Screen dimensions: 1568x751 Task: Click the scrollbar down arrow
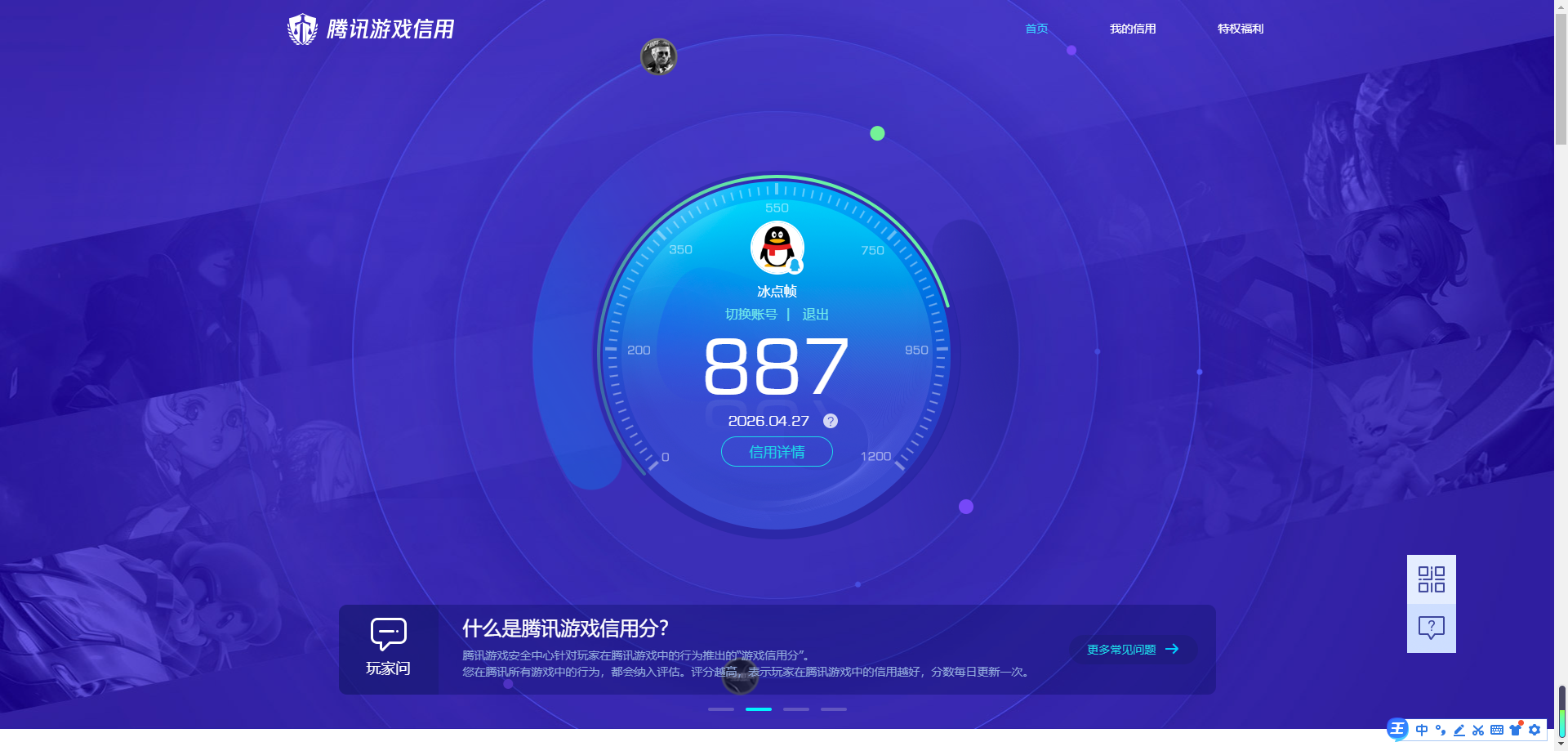1561,744
